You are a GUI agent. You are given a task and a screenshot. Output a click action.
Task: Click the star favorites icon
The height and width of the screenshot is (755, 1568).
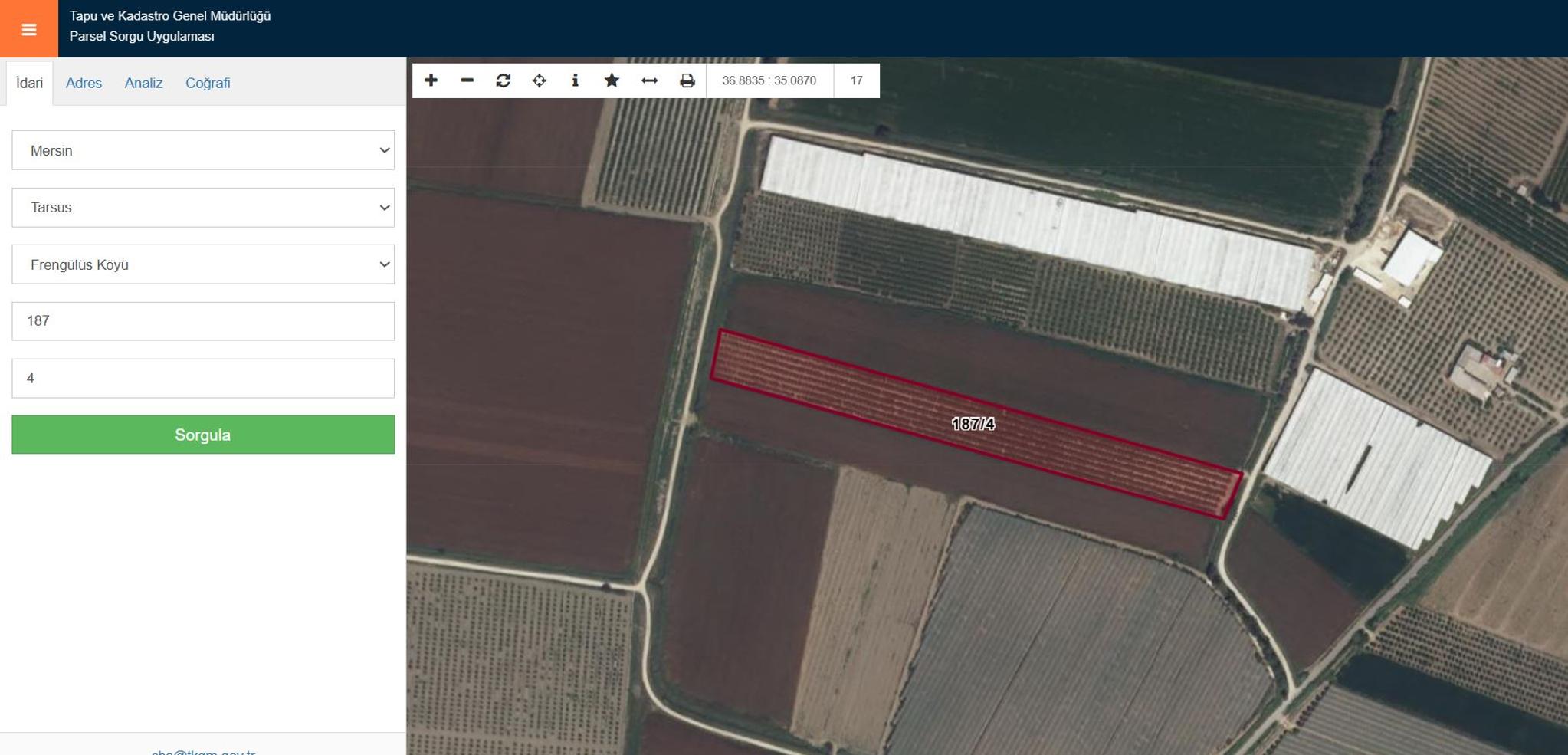[x=612, y=80]
